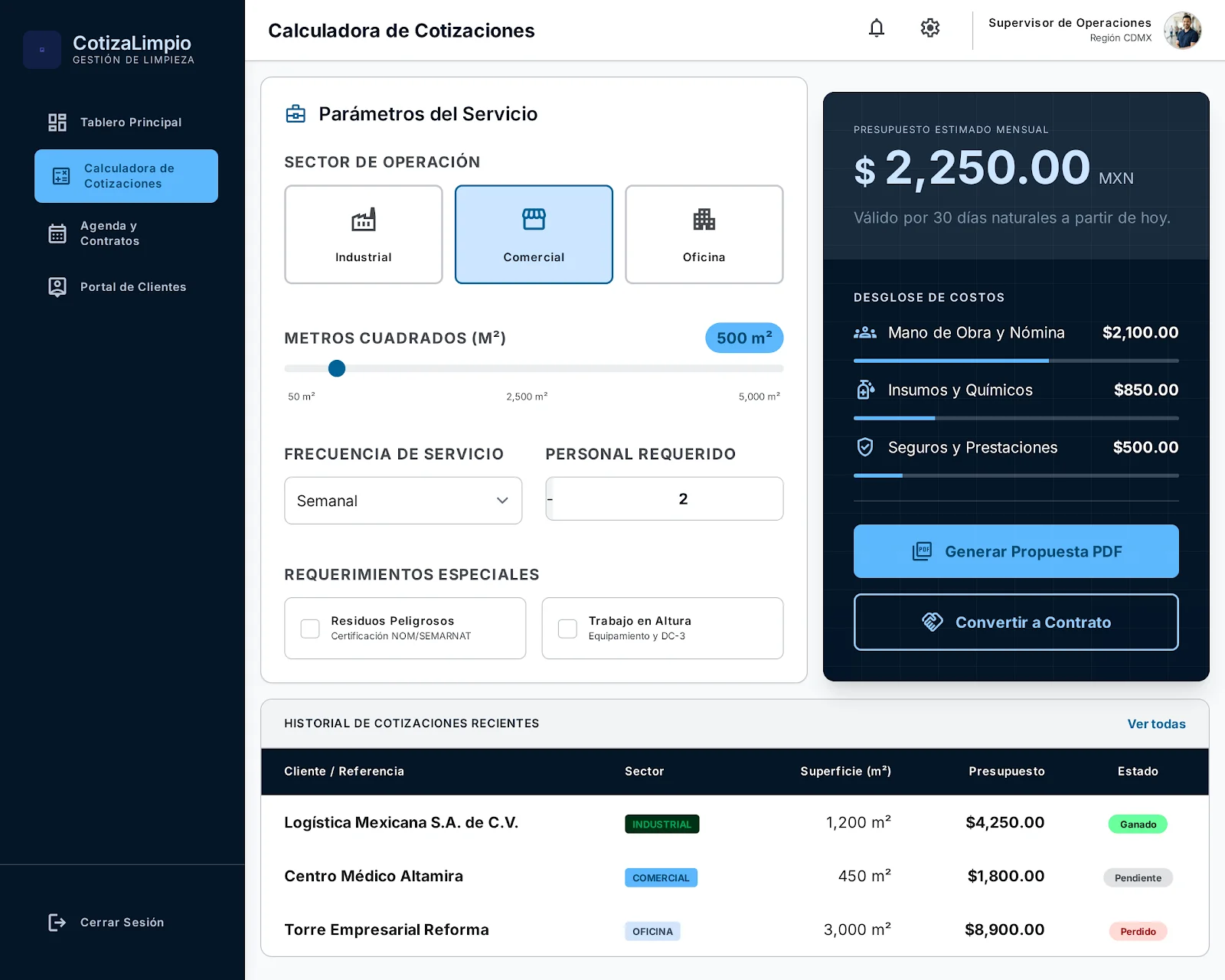This screenshot has width=1225, height=980.
Task: Click the COMERCIAL sector tag
Action: 661,877
